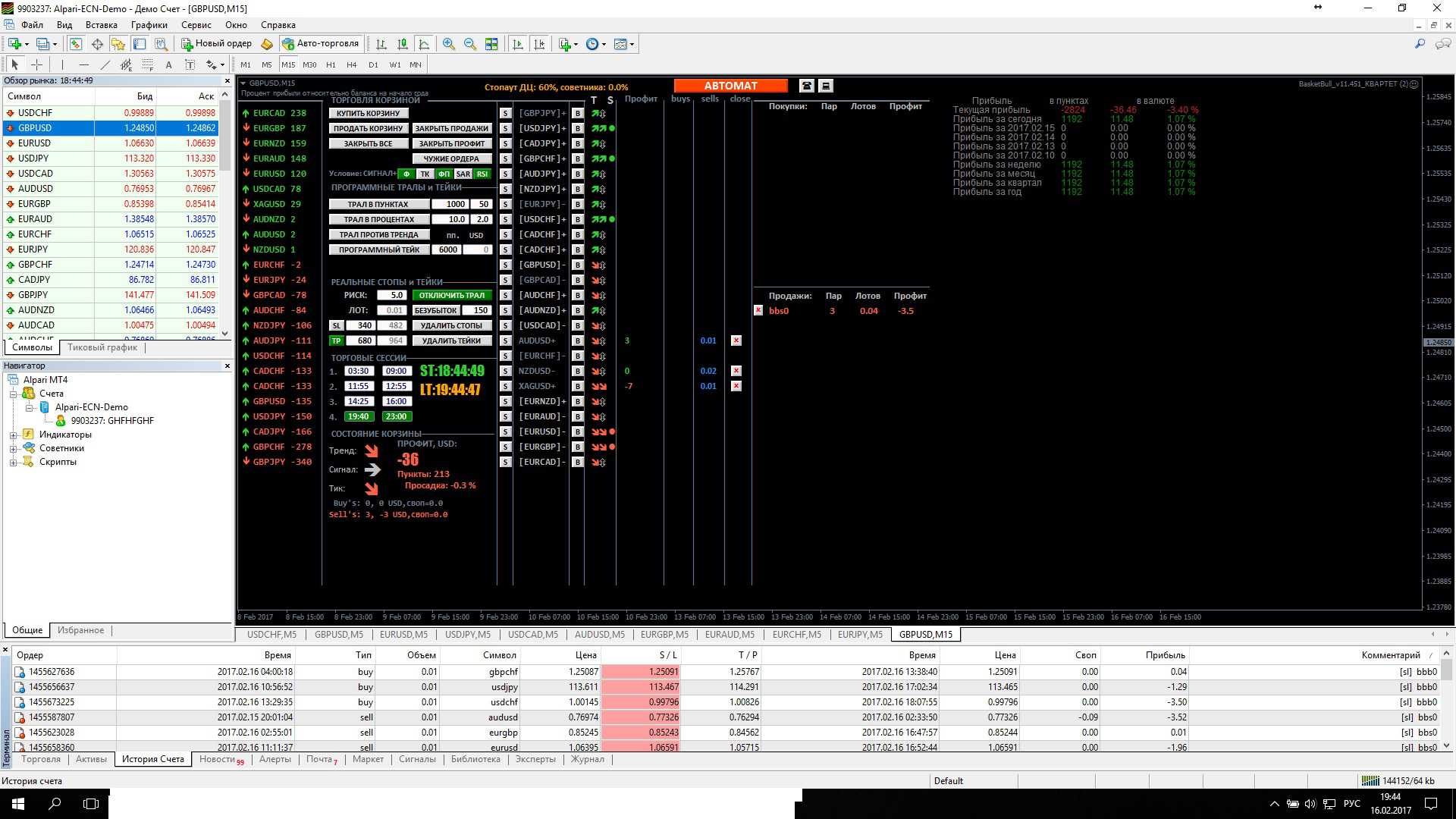The width and height of the screenshot is (1456, 819).
Task: Expand the Скрипты tree node
Action: point(13,463)
